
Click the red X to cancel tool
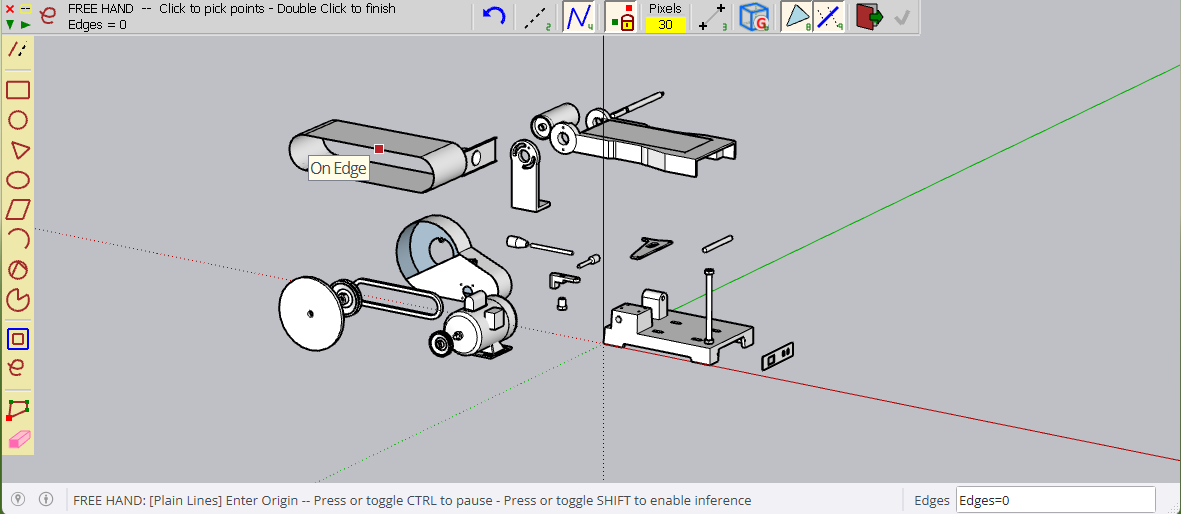(x=10, y=9)
